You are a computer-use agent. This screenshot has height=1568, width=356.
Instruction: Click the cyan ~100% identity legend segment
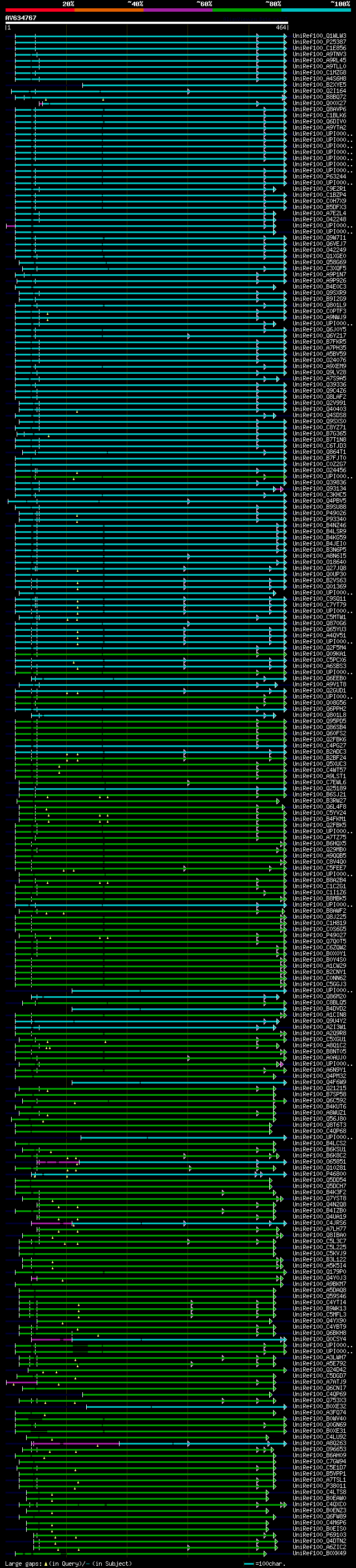click(x=317, y=11)
